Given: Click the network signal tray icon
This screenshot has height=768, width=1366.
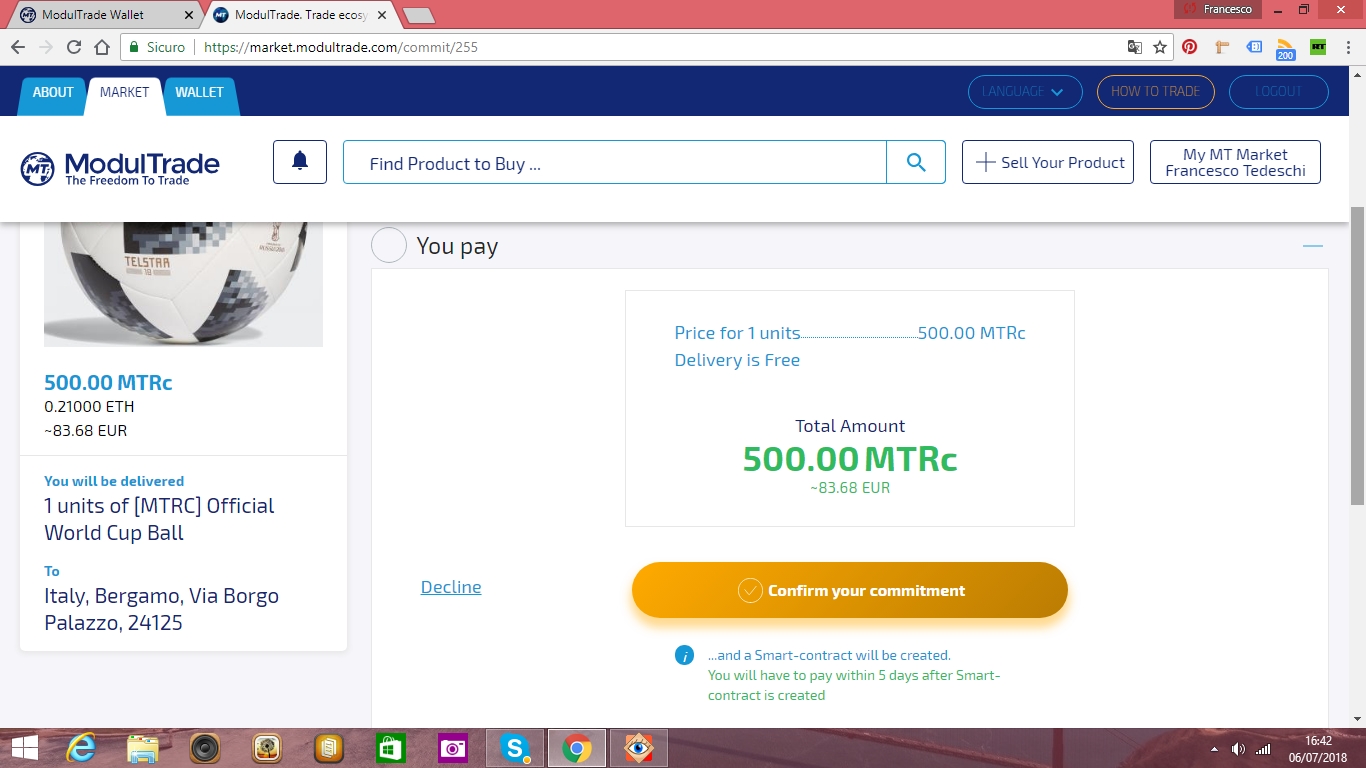Looking at the screenshot, I should [1263, 749].
